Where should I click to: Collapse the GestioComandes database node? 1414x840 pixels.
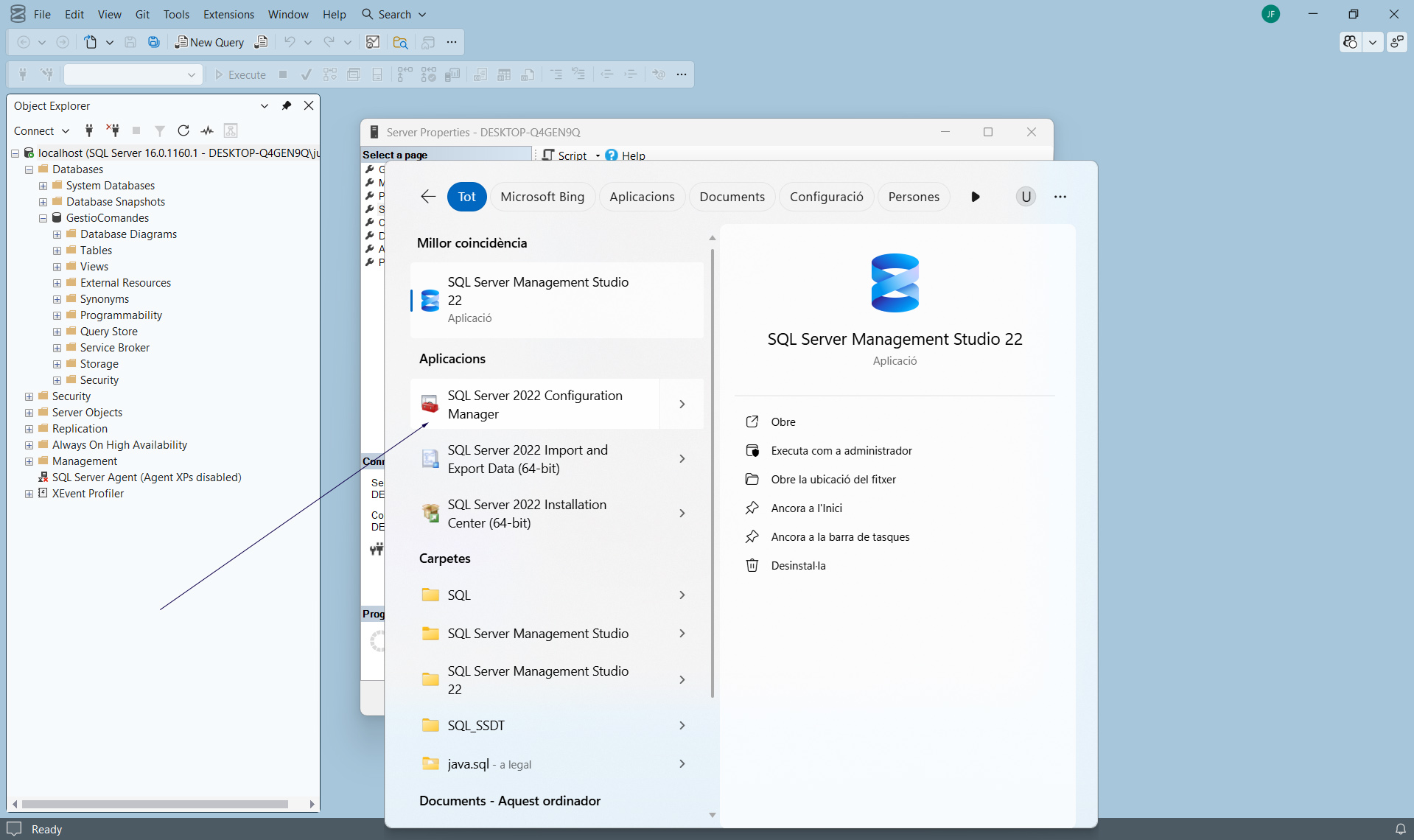(43, 218)
